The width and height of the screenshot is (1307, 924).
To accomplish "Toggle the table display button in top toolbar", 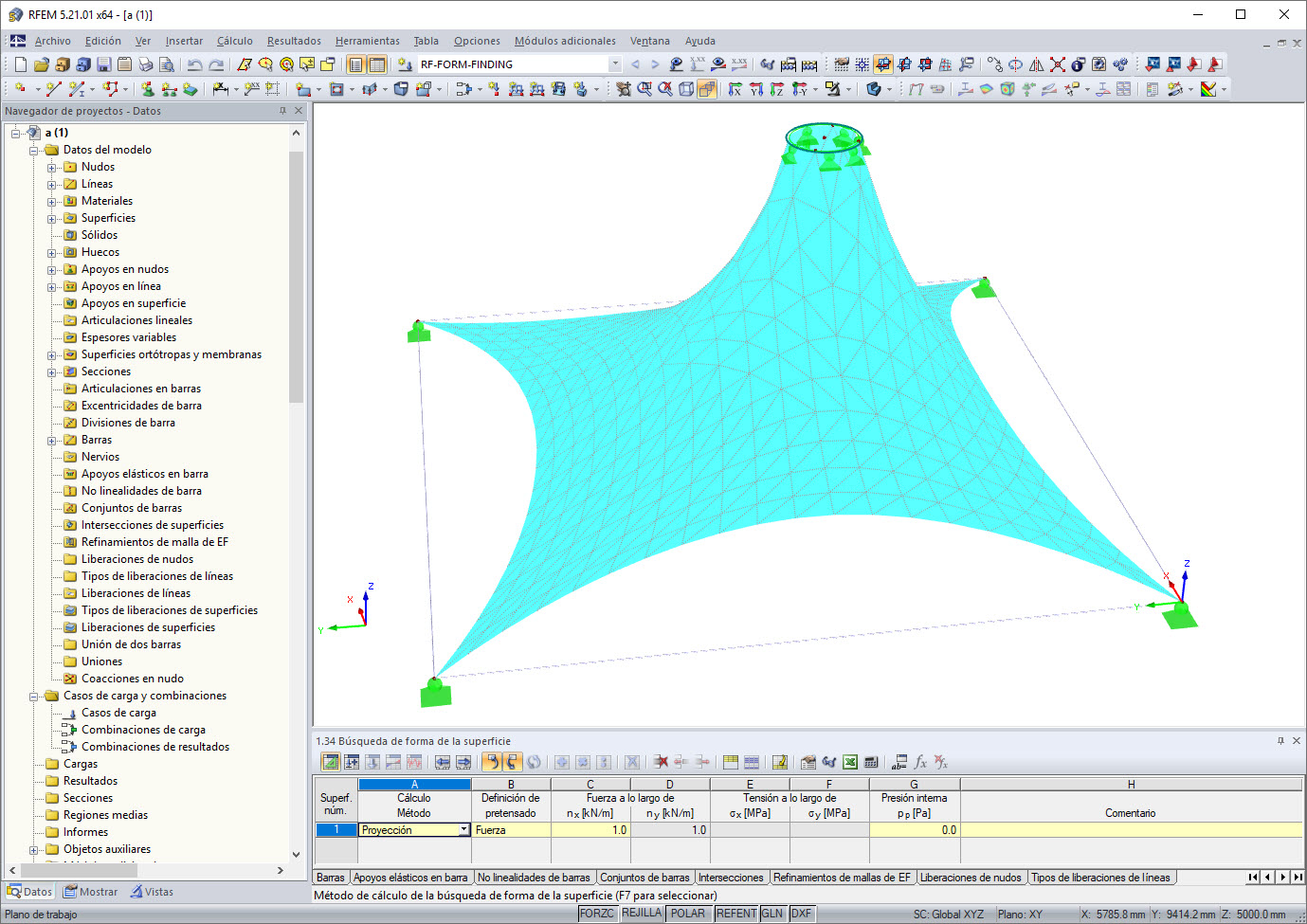I will tap(377, 64).
